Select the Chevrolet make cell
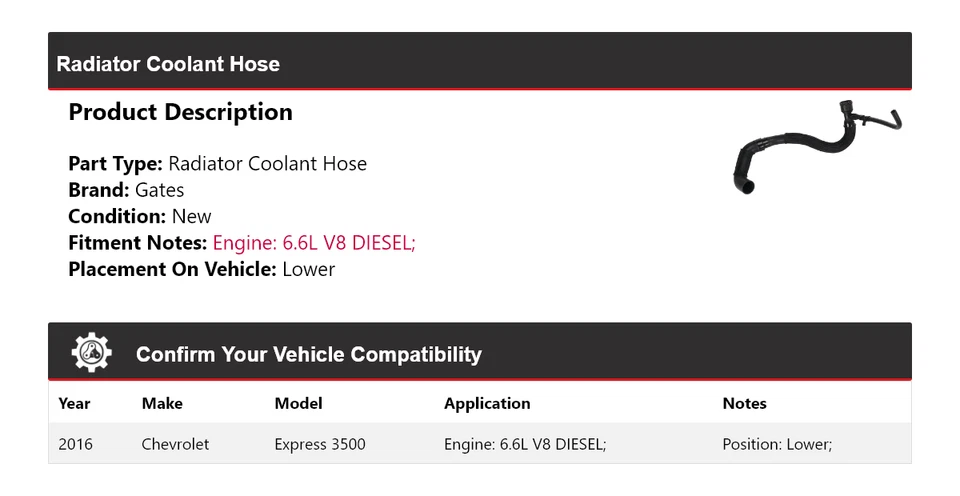This screenshot has height=496, width=960. (x=175, y=444)
